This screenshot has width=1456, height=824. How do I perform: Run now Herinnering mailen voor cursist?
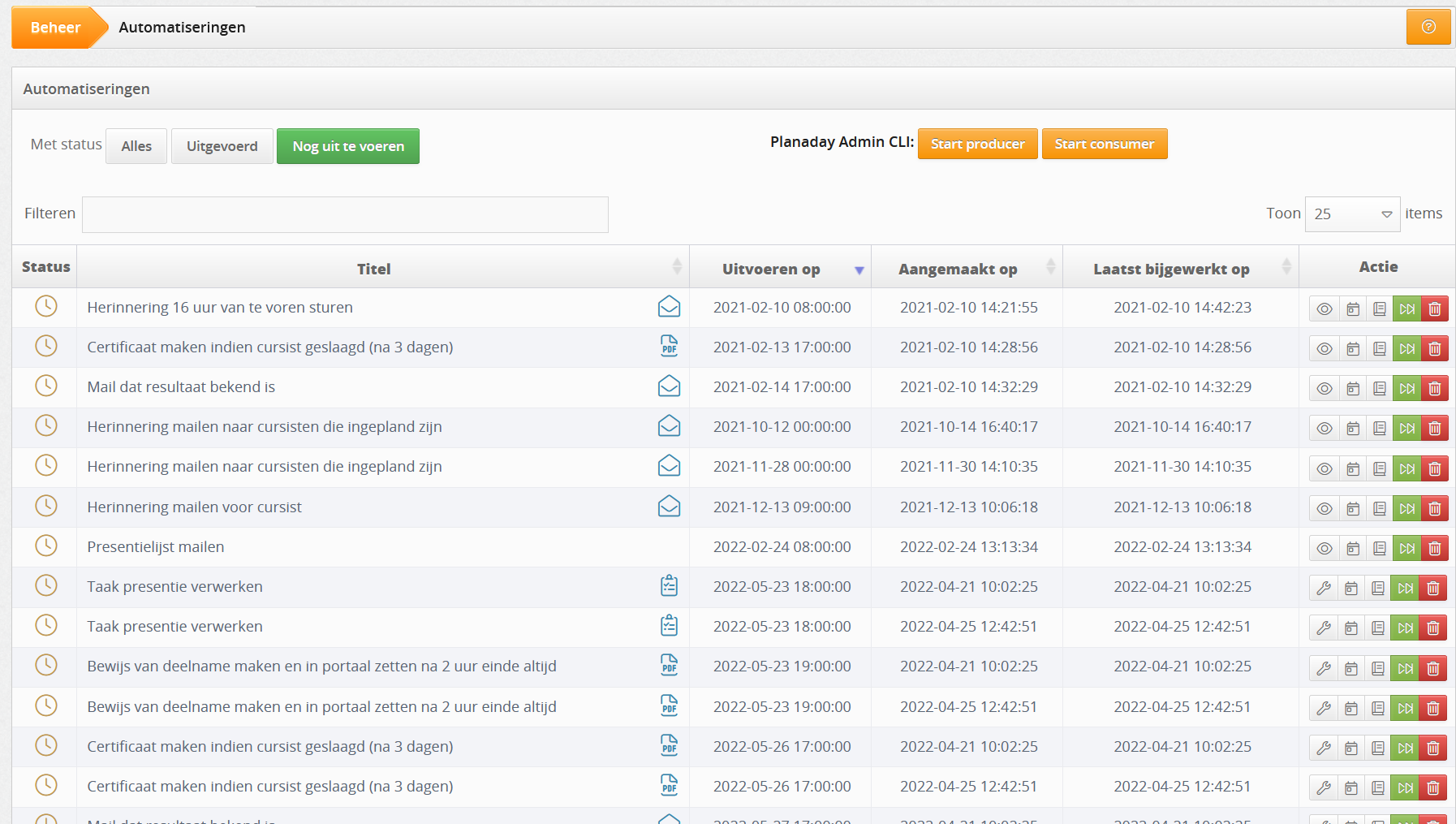[1407, 508]
